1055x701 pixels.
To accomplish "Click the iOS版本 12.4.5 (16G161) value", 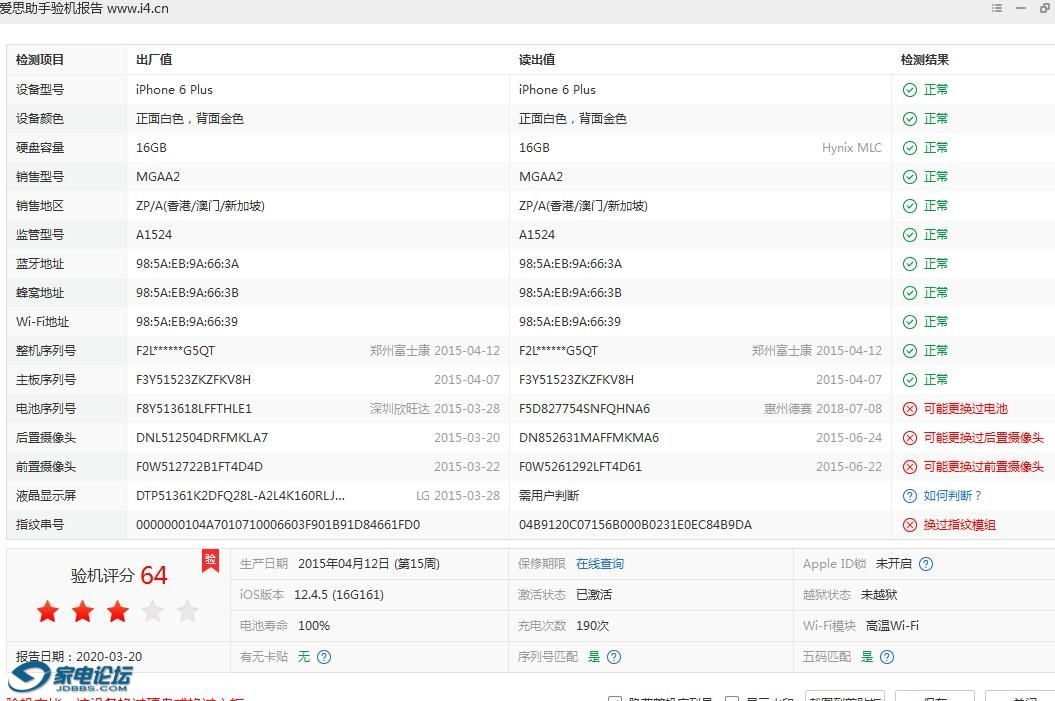I will pos(338,595).
